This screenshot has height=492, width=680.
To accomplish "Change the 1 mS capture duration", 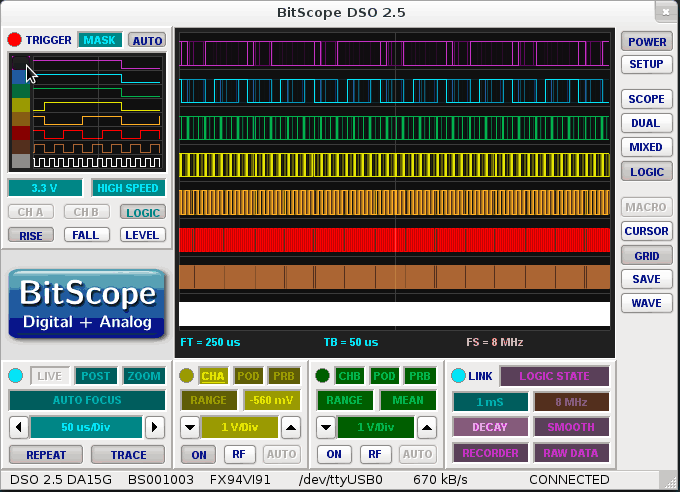I will [490, 402].
